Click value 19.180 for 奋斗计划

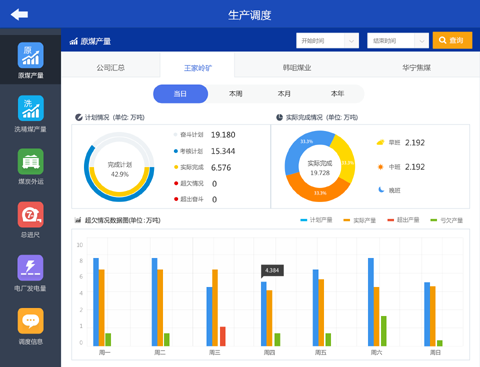223,135
